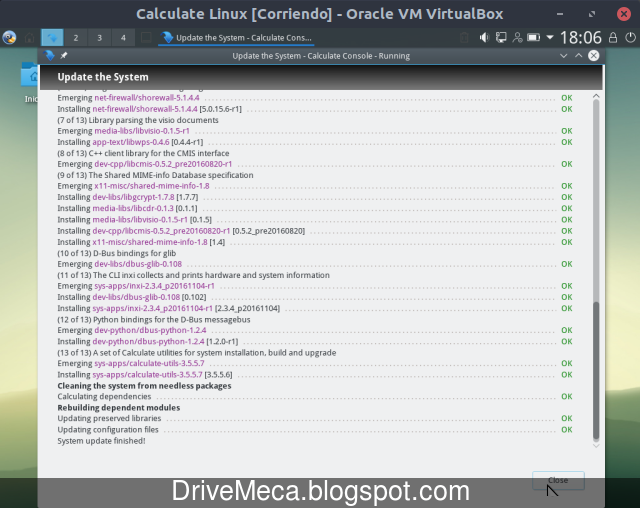
Task: Click Emerging media-libs/libvisio-0.1.5-r1 package name
Action: [x=142, y=131]
